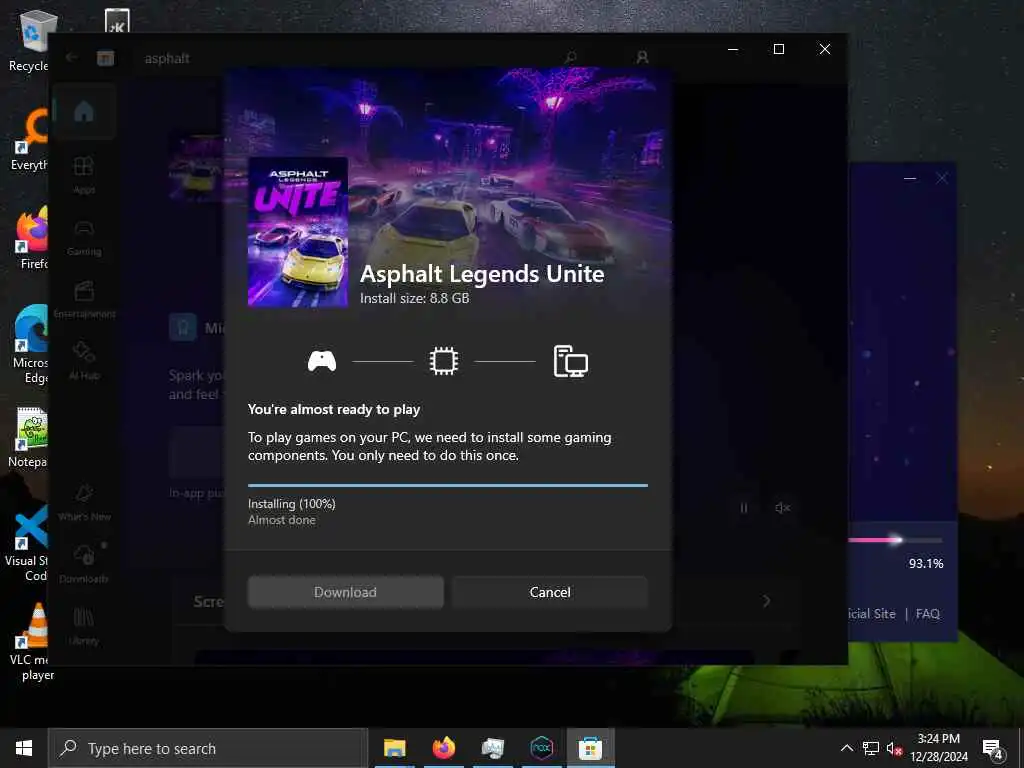This screenshot has height=768, width=1024.
Task: Open the Gaming section in Store sidebar
Action: (84, 236)
